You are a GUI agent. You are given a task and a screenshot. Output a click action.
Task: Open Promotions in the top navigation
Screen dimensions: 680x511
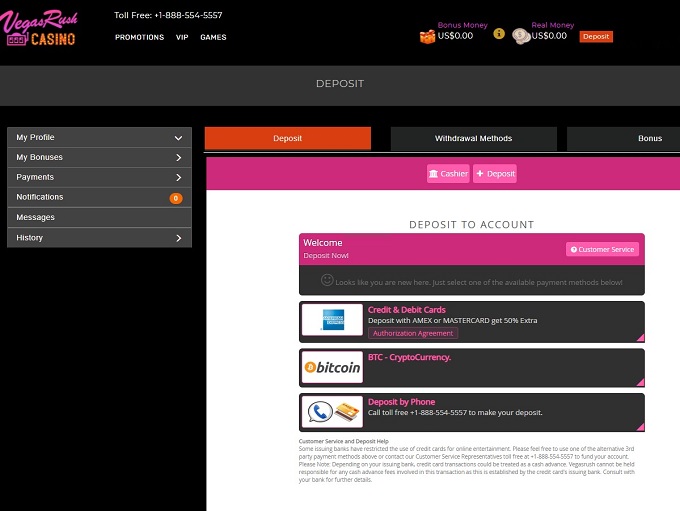[139, 37]
